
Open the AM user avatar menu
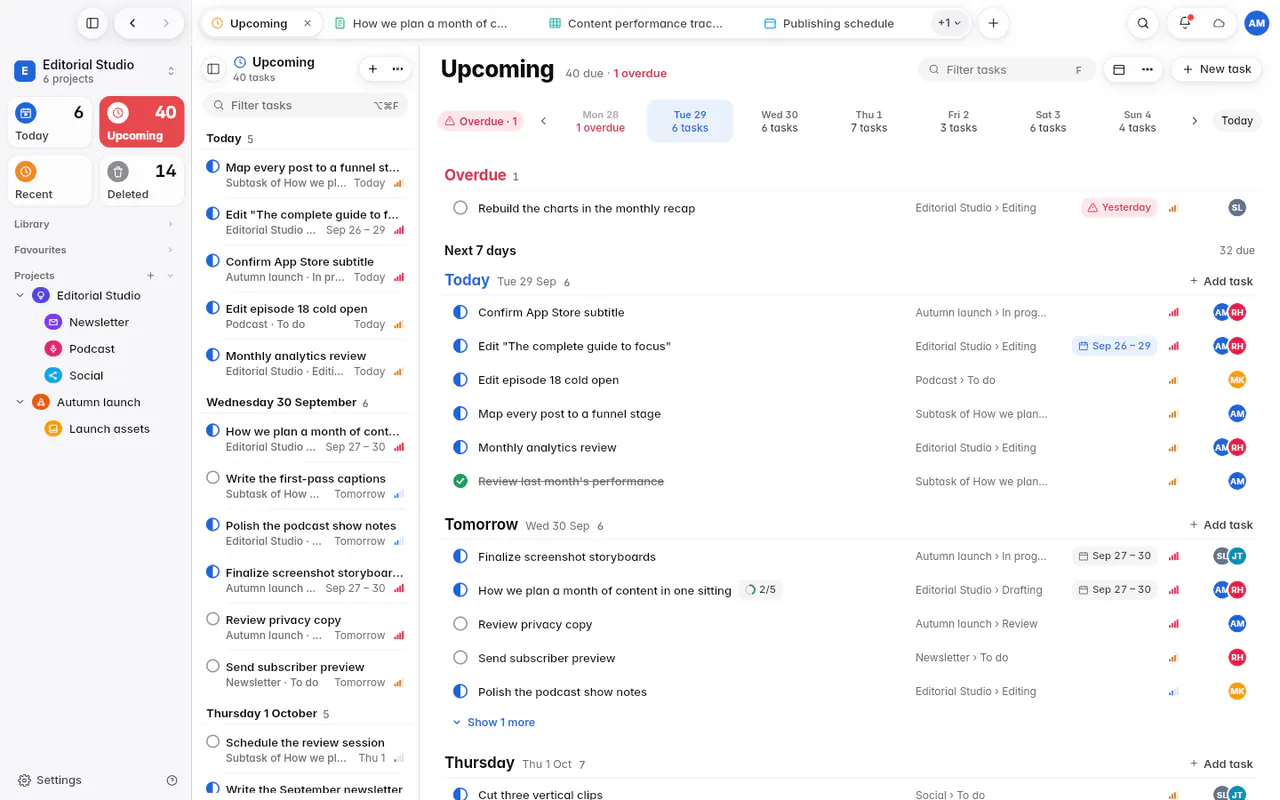click(x=1256, y=23)
